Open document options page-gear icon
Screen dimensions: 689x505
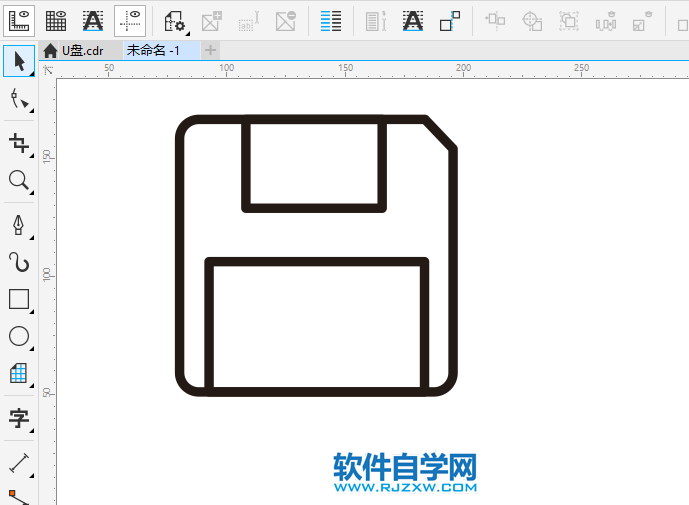(174, 21)
